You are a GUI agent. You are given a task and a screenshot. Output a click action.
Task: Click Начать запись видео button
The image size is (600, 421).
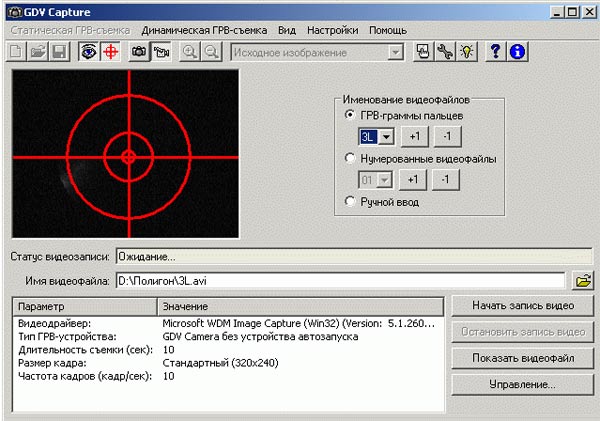click(523, 305)
